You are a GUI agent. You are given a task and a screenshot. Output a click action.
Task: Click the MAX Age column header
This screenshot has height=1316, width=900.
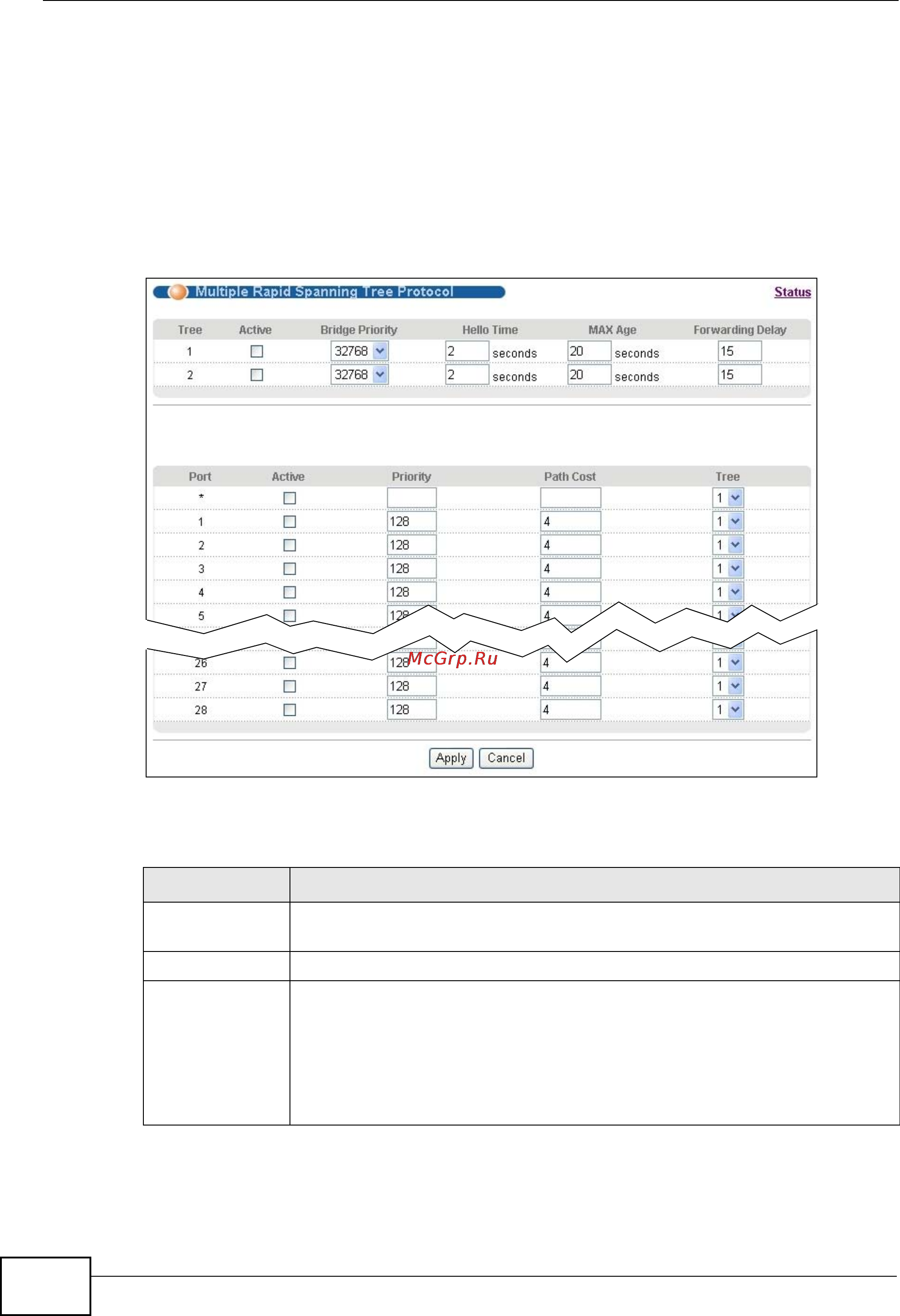[612, 330]
